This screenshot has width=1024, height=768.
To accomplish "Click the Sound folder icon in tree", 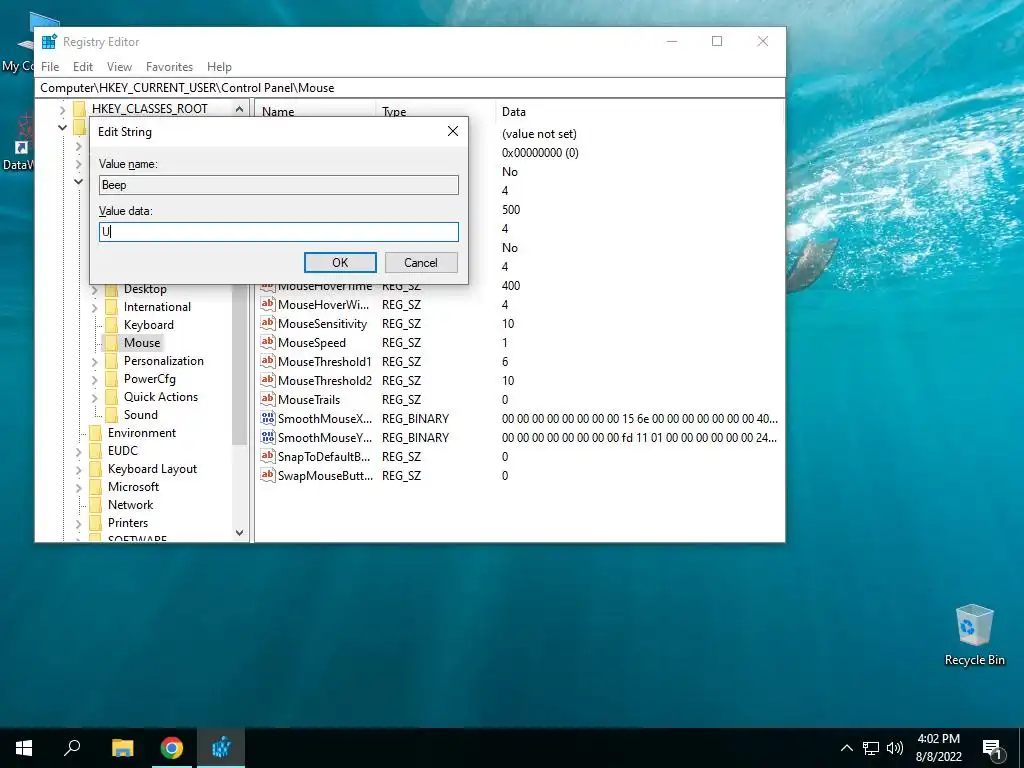I will [x=112, y=415].
